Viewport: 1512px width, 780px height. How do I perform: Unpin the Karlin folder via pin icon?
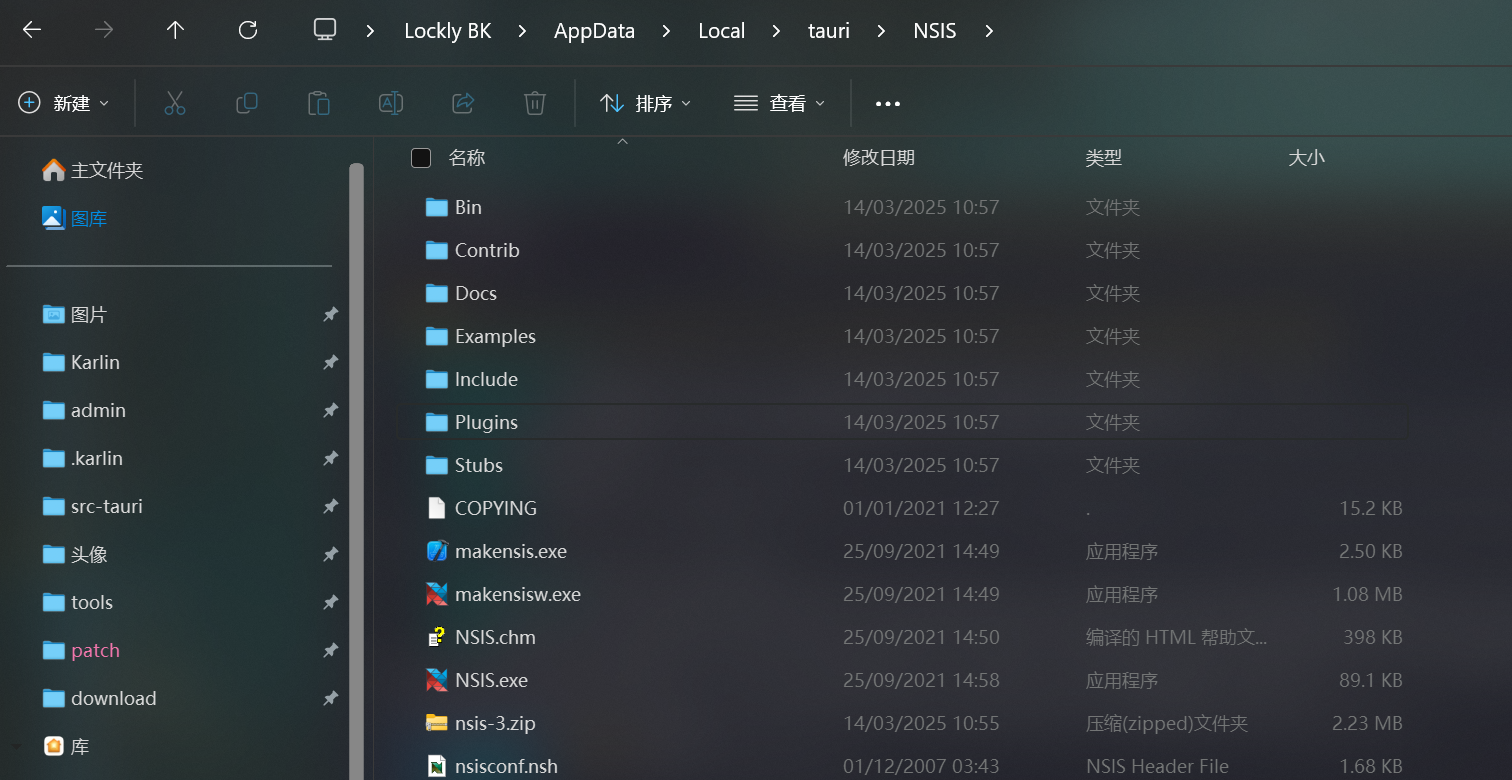point(330,363)
